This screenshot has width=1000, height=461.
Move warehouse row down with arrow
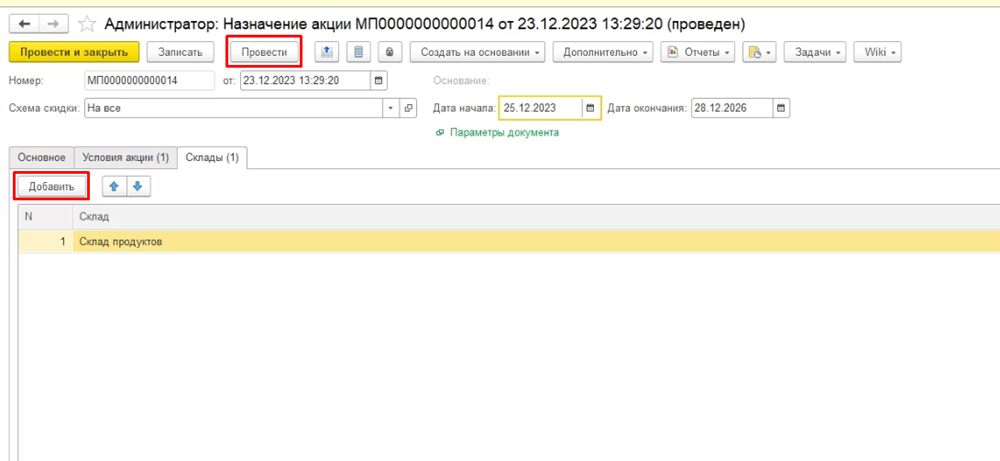pyautogui.click(x=138, y=187)
